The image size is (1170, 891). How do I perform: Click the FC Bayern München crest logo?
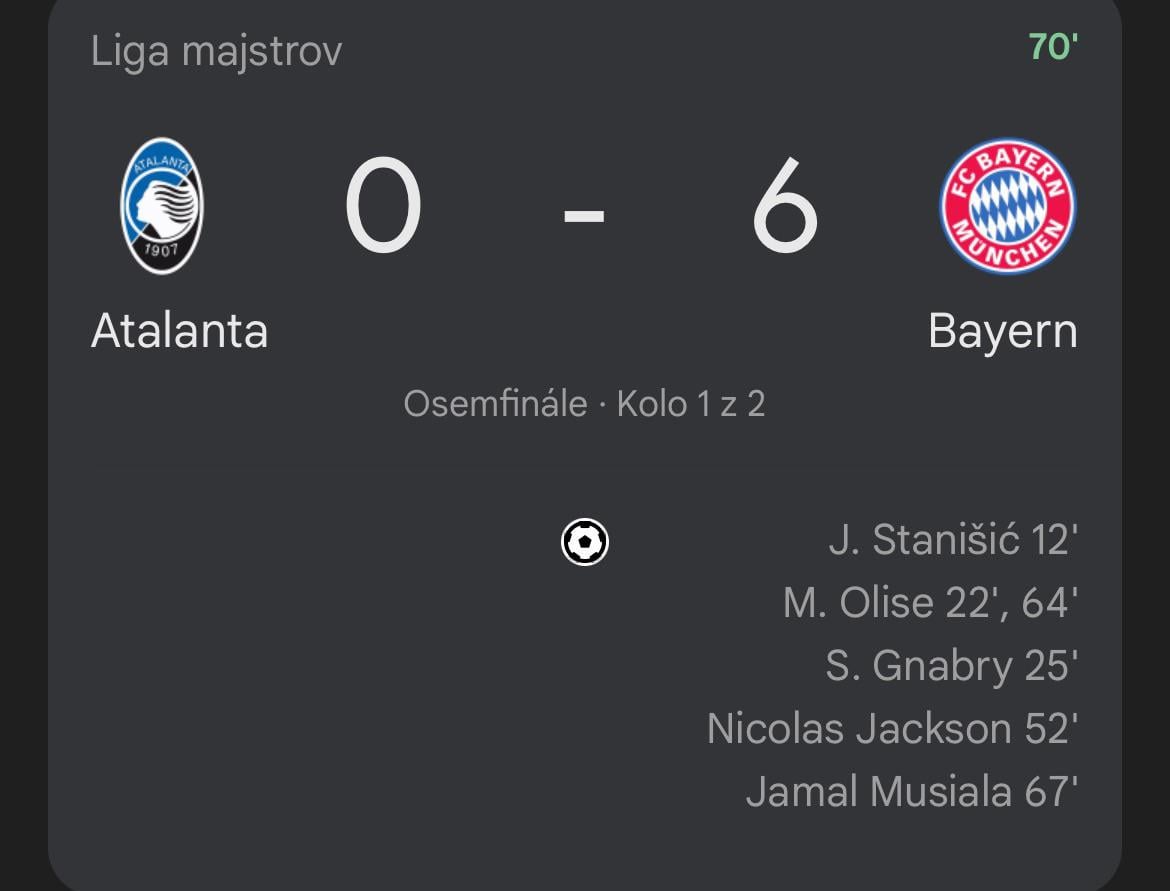1007,207
